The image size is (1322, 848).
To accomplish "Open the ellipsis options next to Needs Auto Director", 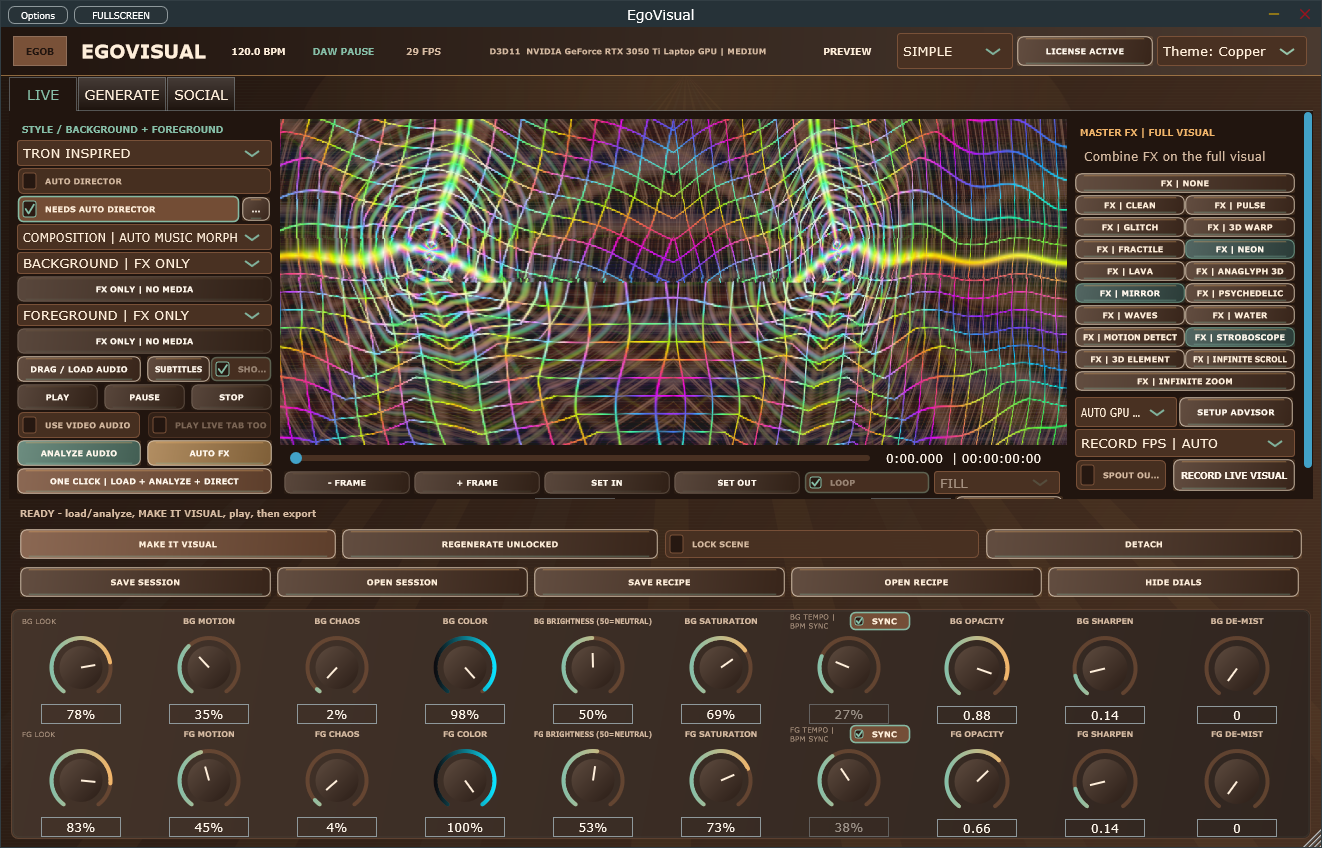I will tap(256, 209).
